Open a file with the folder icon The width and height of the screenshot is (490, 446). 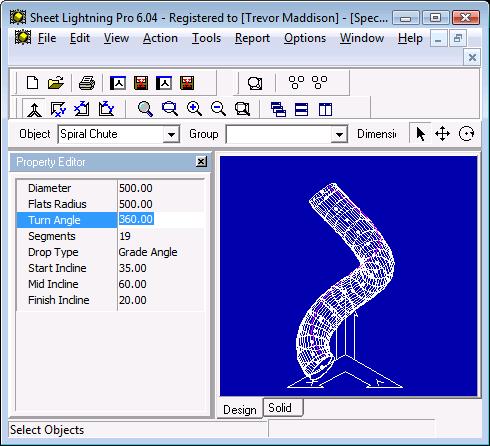click(56, 82)
